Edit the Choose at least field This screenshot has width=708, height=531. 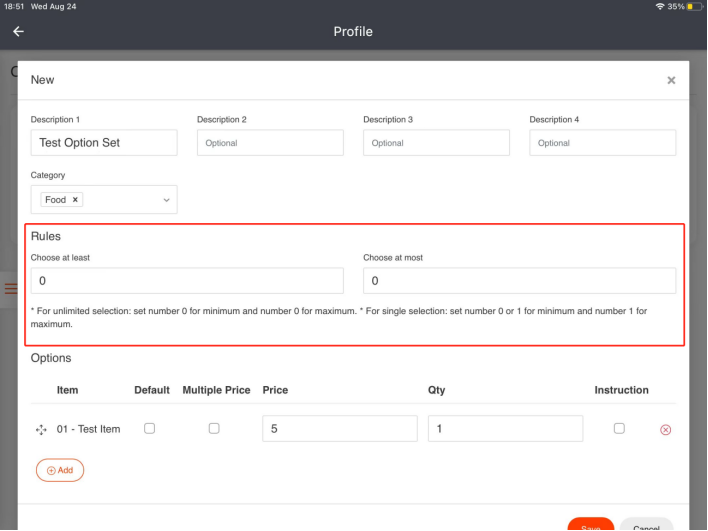tap(187, 281)
